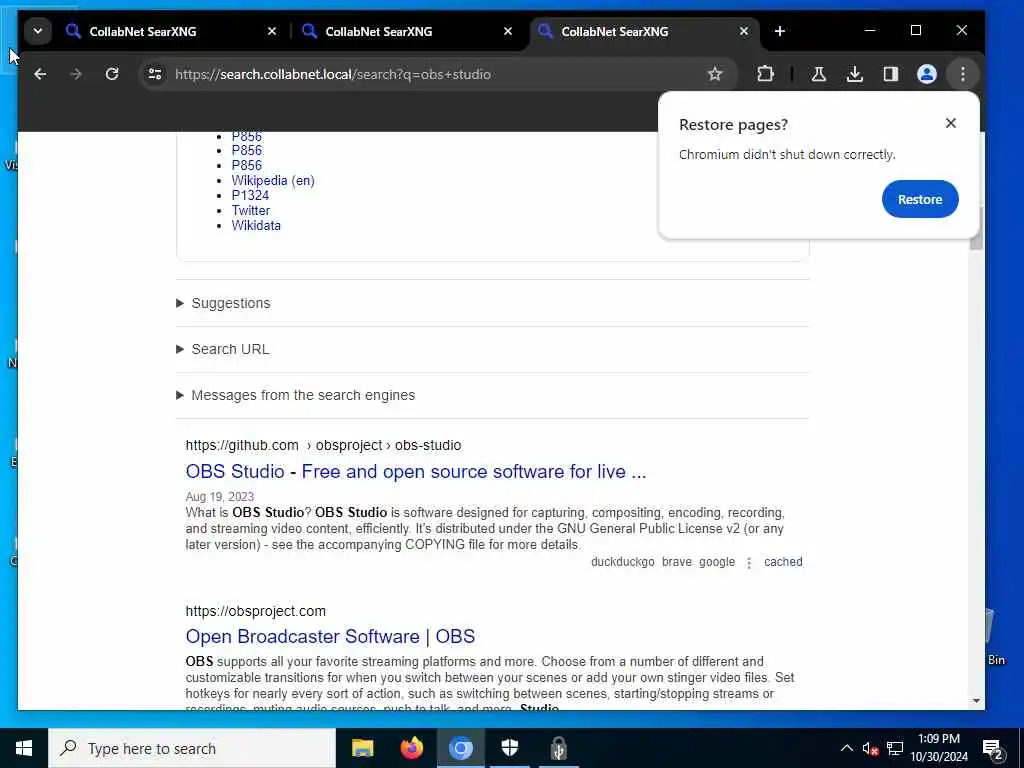Reload the current page
The image size is (1024, 768).
click(112, 74)
